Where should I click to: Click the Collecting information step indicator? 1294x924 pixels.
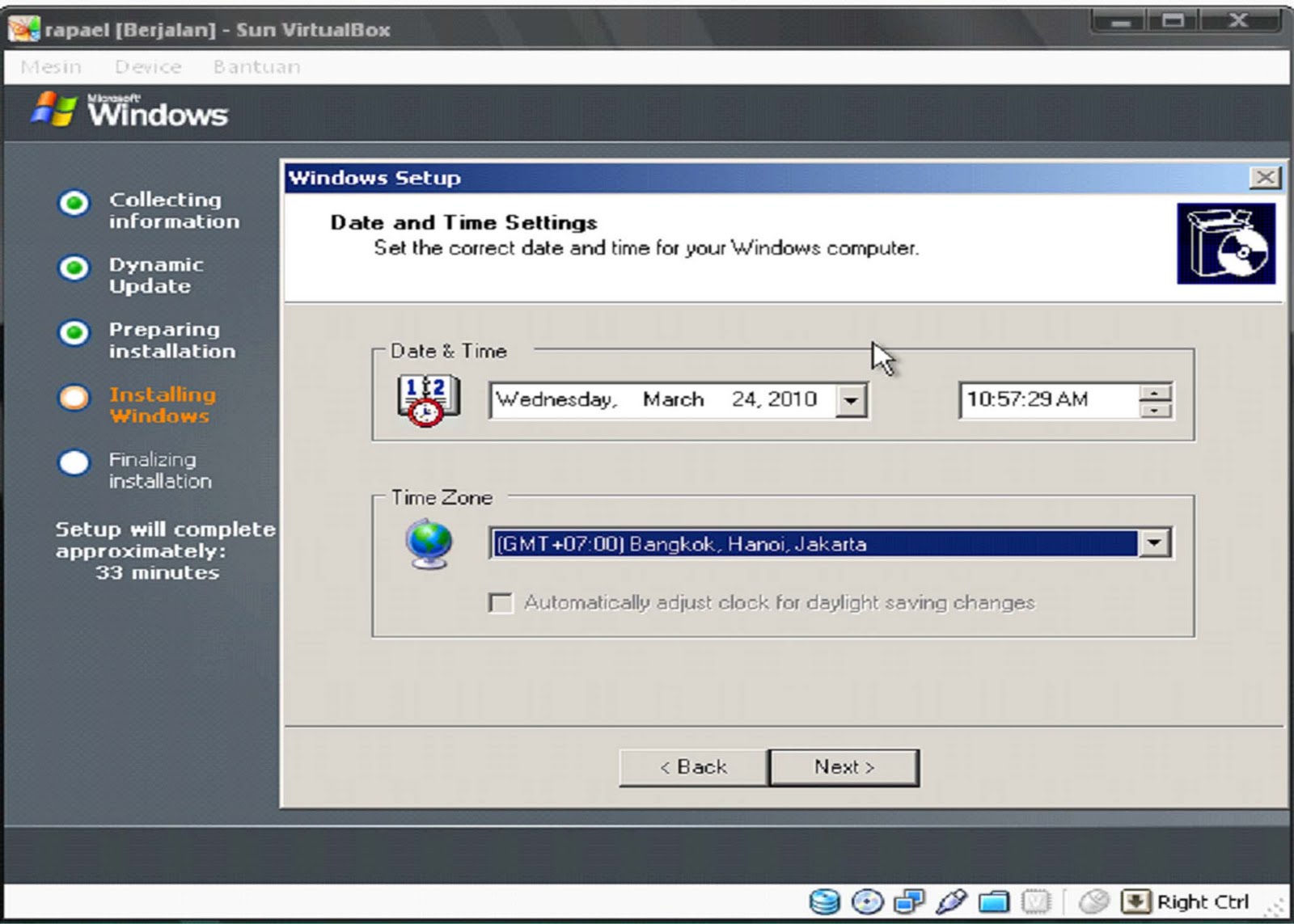74,203
